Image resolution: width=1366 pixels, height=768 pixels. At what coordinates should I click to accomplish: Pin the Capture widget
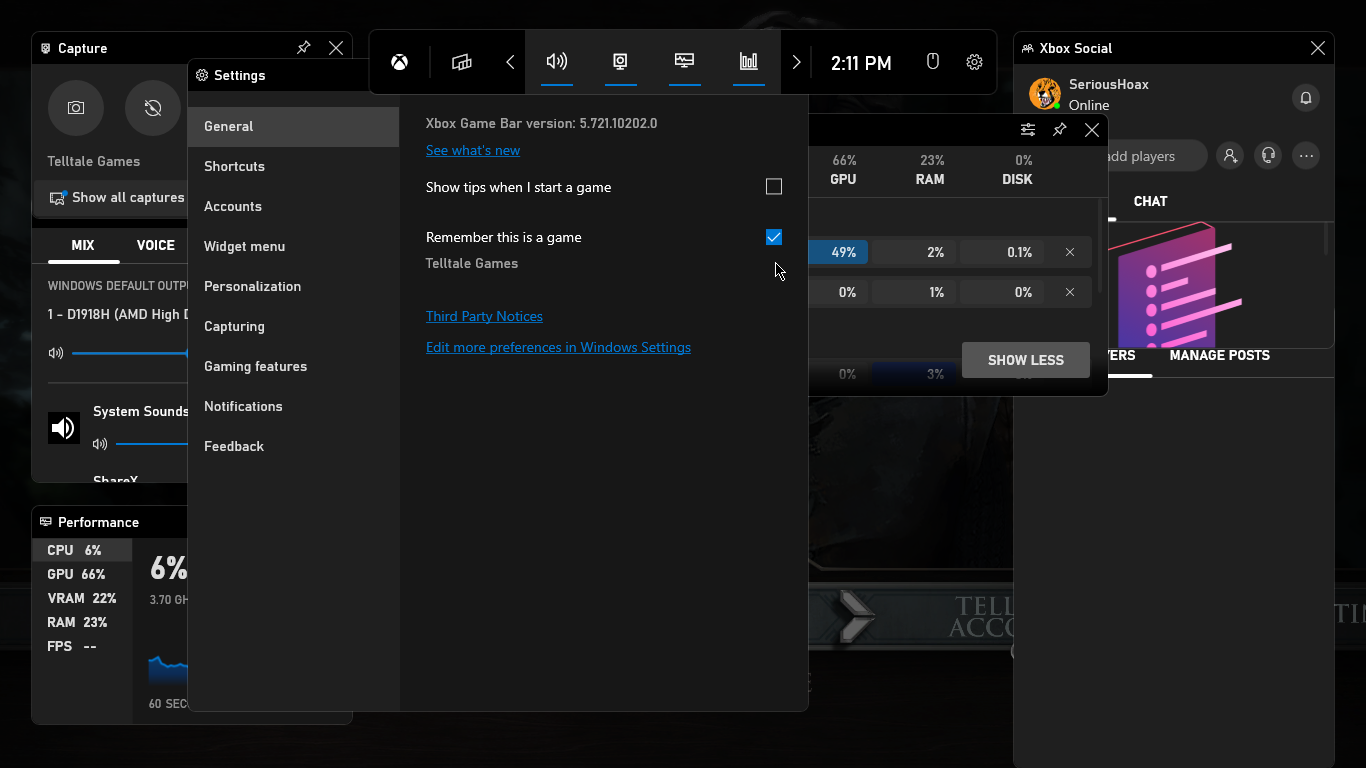[304, 48]
